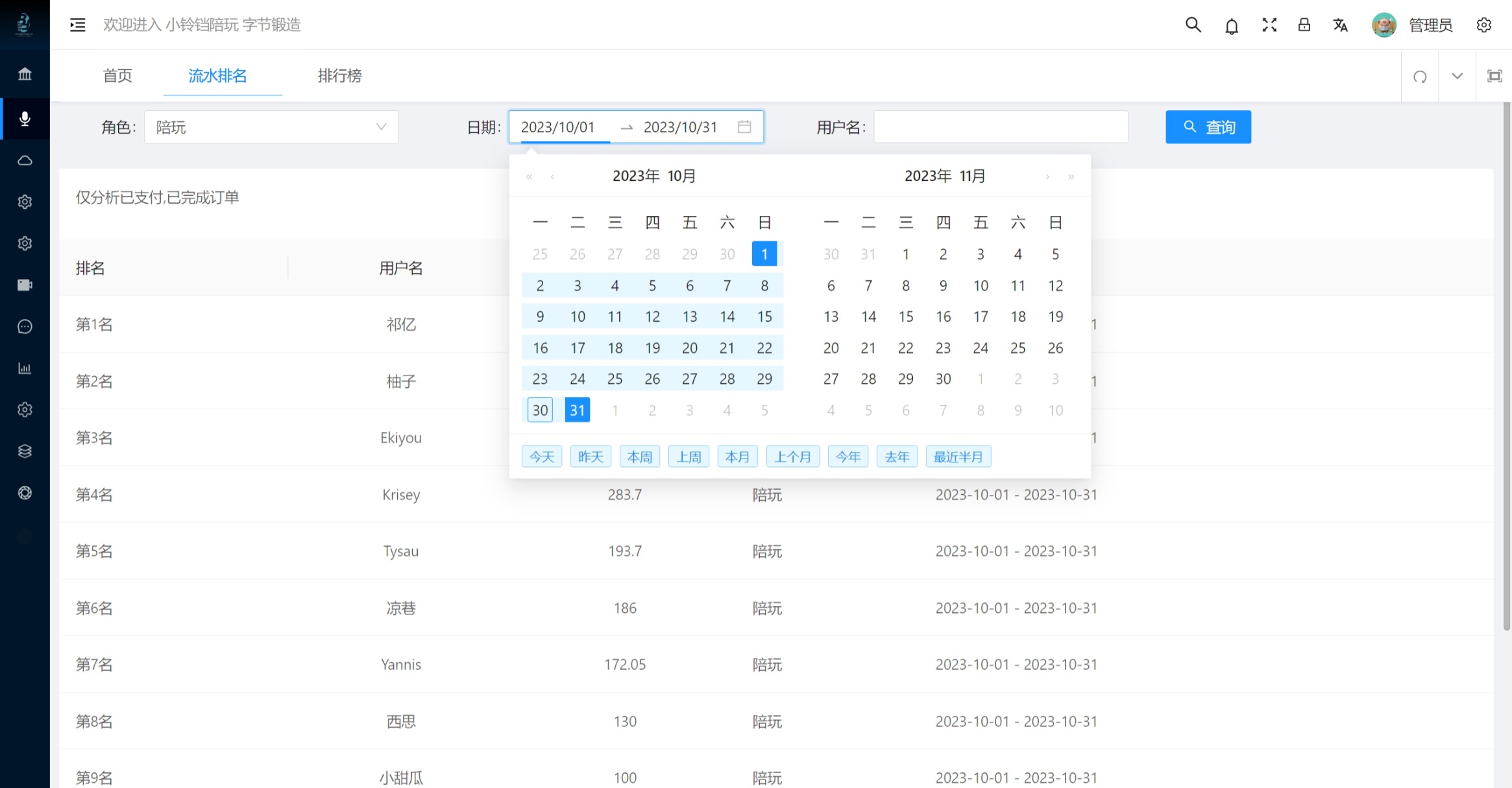This screenshot has width=1512, height=788.
Task: Click the 排名 column header
Action: click(90, 268)
